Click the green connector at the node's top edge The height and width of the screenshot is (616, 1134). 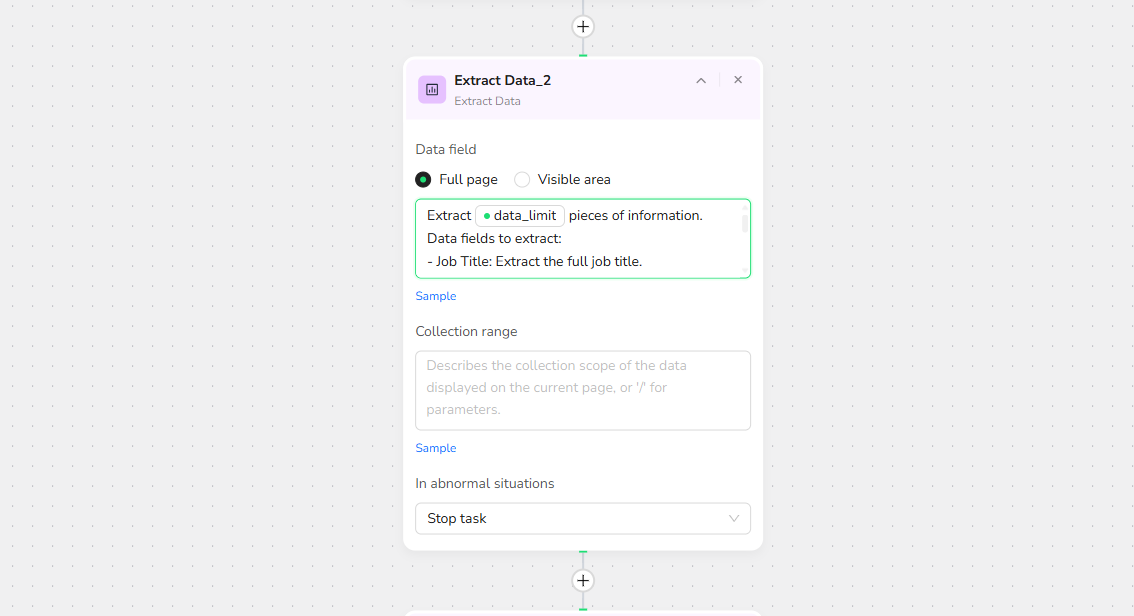[x=583, y=56]
